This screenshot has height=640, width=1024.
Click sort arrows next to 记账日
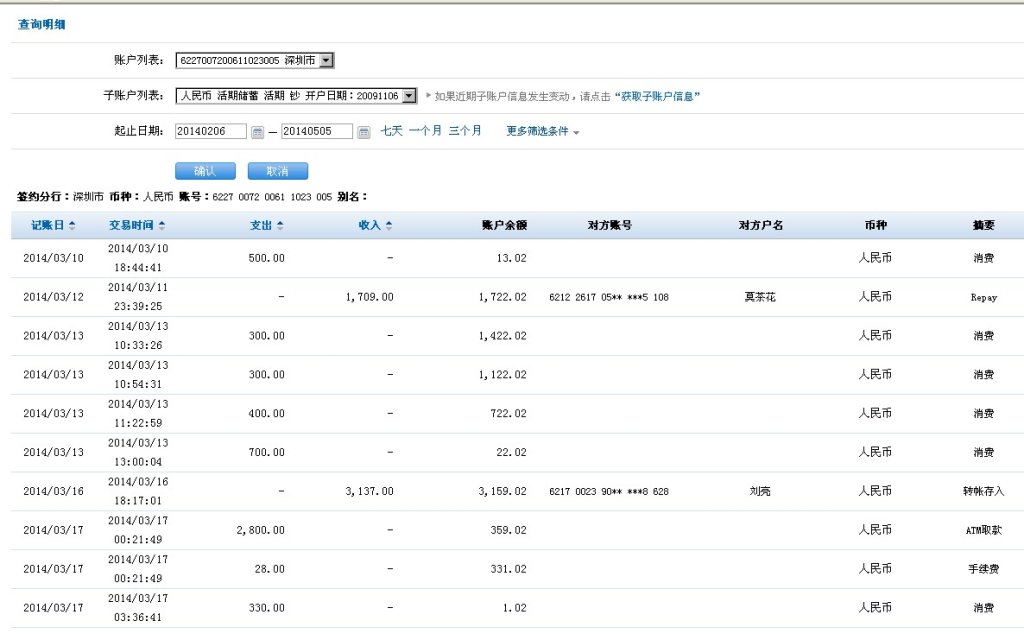click(72, 226)
